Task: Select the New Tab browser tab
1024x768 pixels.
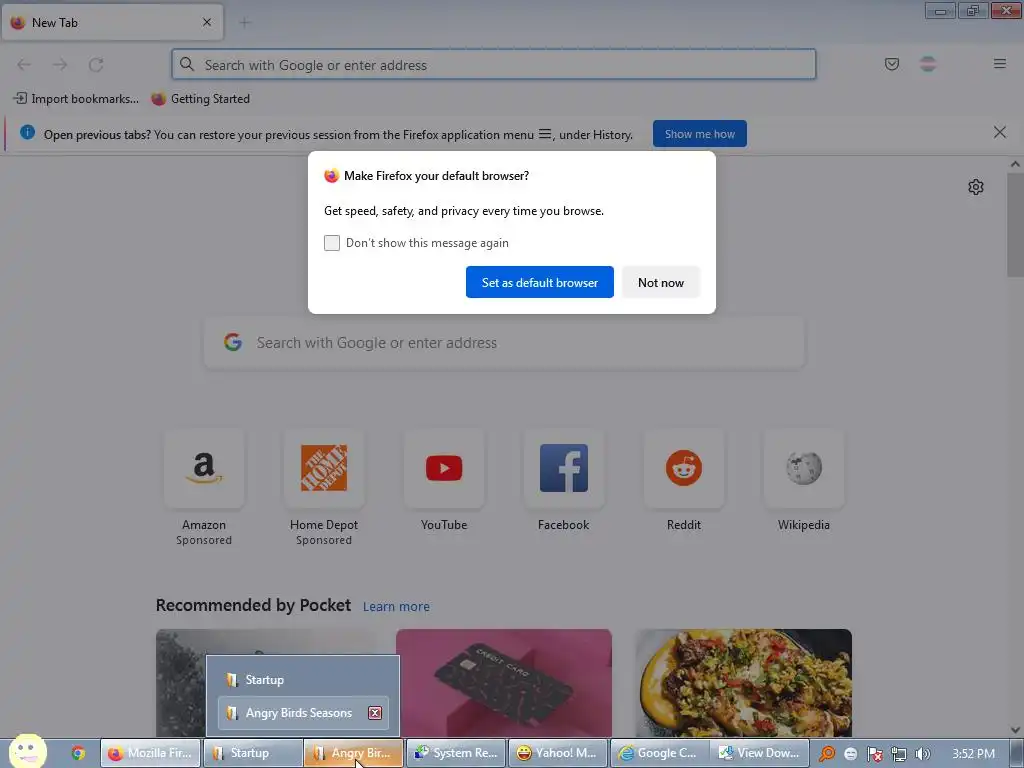Action: (112, 22)
